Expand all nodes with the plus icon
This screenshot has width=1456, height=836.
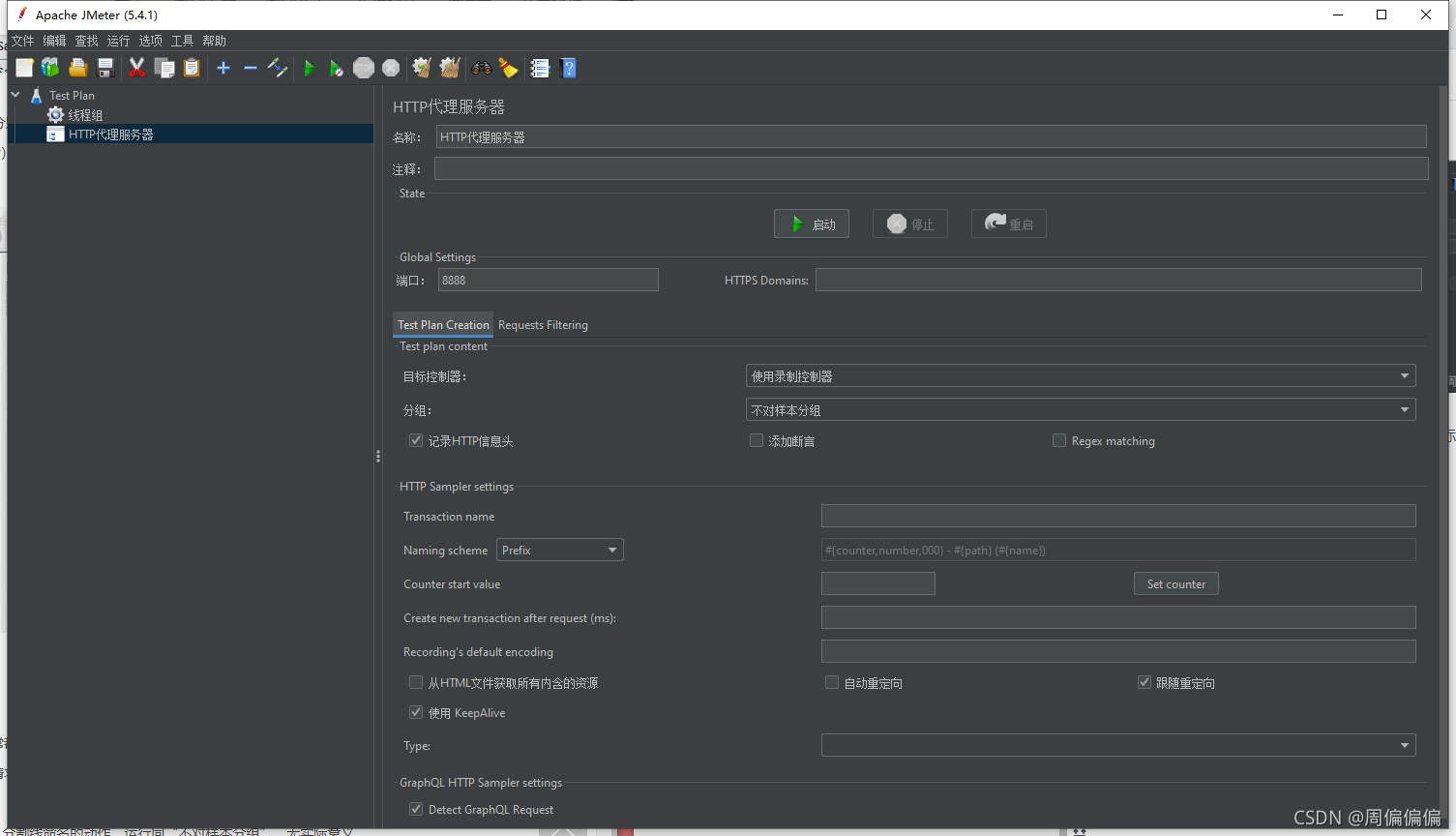click(223, 68)
